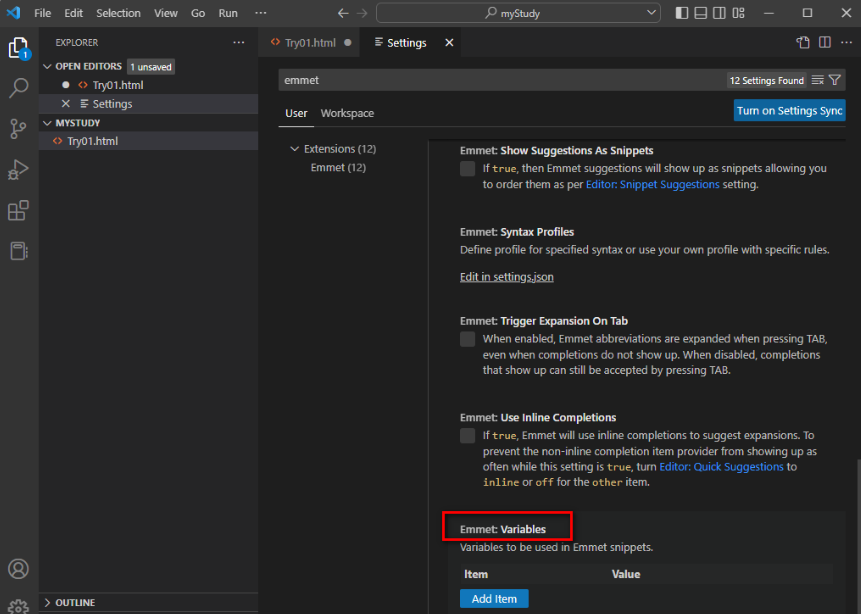Click the VS Code logo icon

13,13
